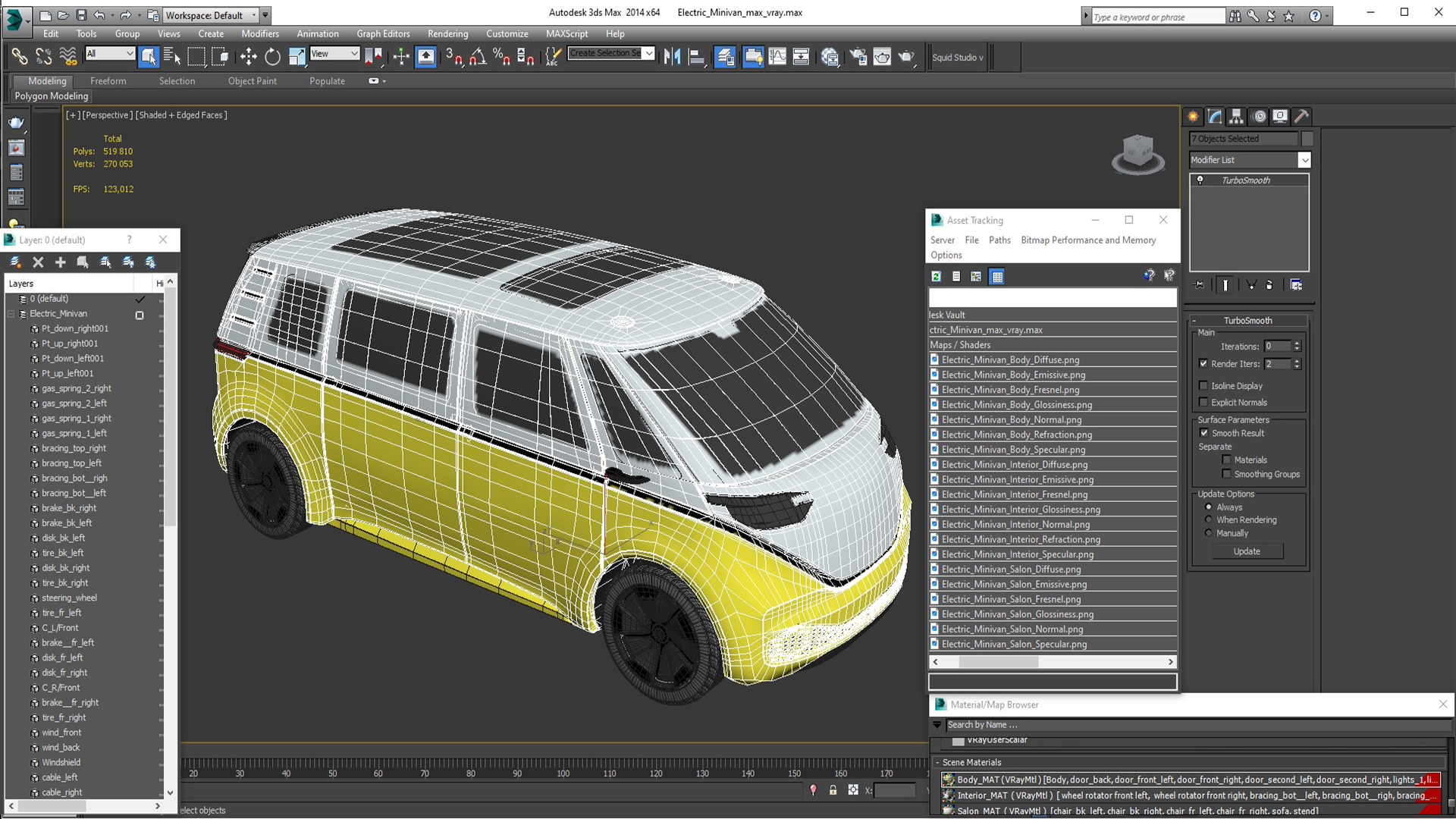Open the Curve Editor from the toolbar
Image resolution: width=1456 pixels, height=819 pixels.
(777, 56)
